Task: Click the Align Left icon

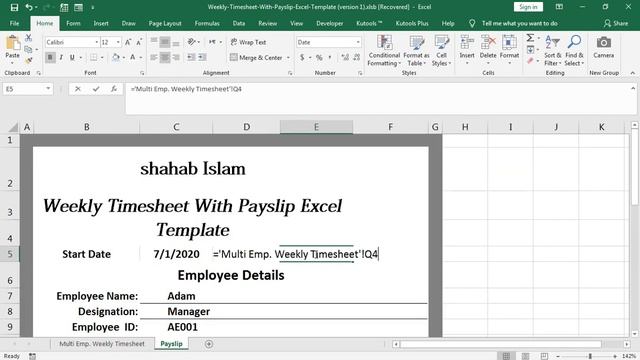Action: pos(154,58)
